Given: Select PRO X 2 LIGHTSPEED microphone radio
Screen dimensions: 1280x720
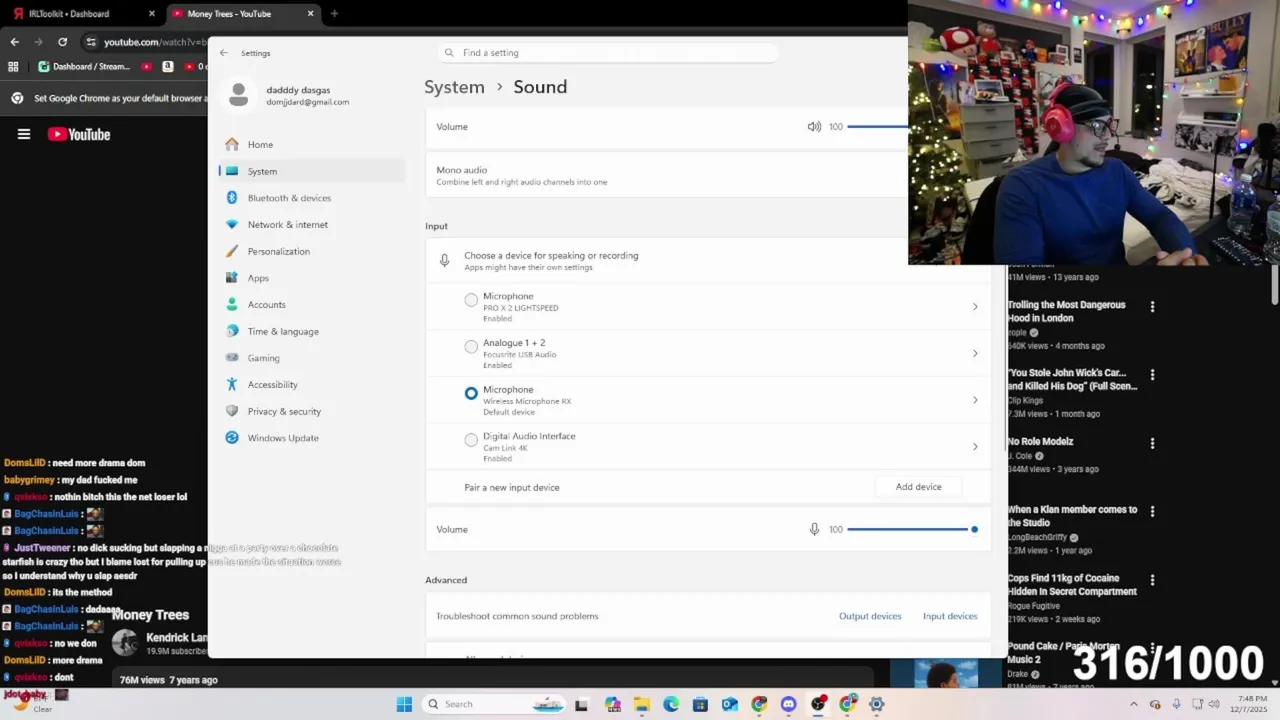Looking at the screenshot, I should coord(471,300).
